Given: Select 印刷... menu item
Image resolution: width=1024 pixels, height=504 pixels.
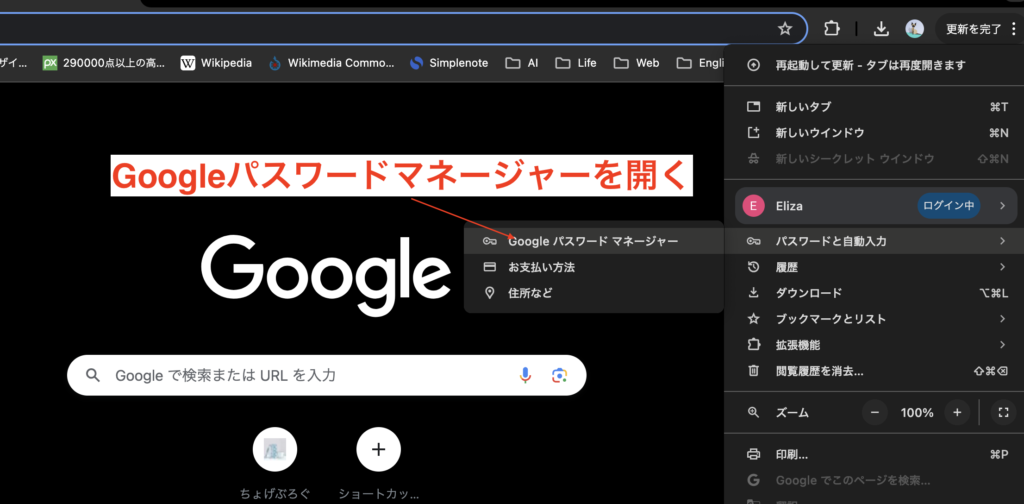Looking at the screenshot, I should (874, 454).
